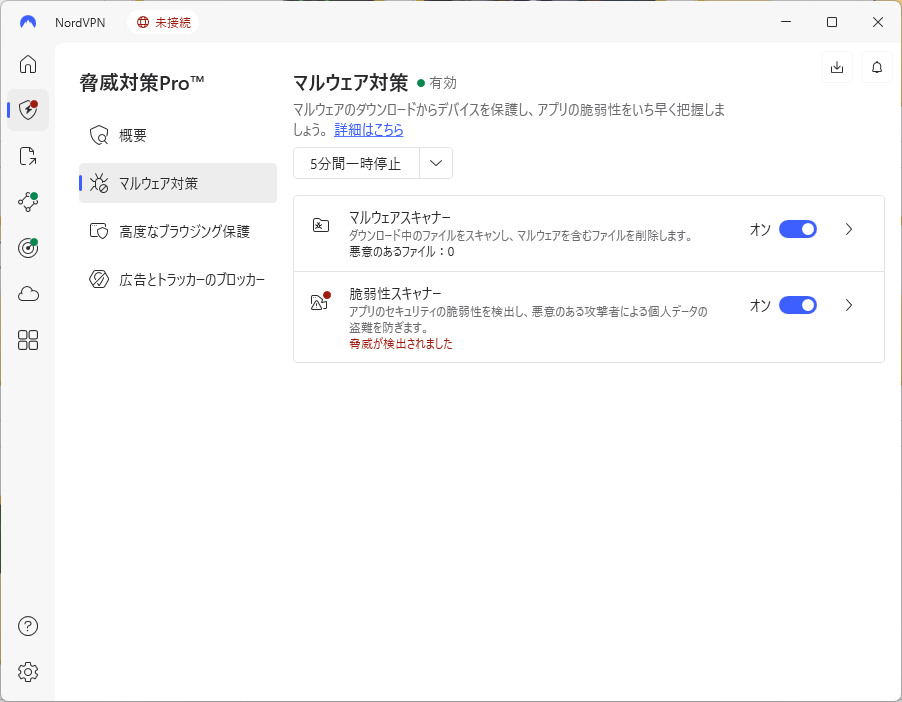This screenshot has height=702, width=902.
Task: Open the NordVPN home screen icon
Action: 27,64
